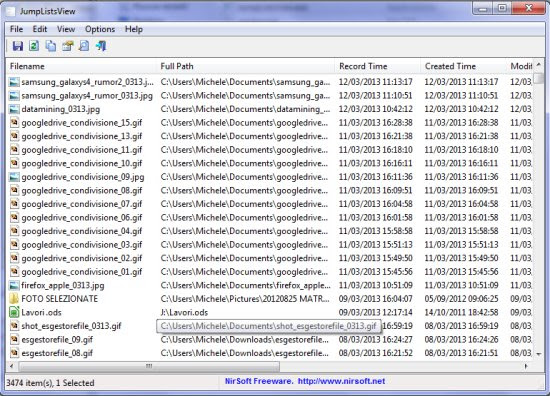The image size is (550, 396).
Task: Open the Options menu
Action: [x=100, y=29]
